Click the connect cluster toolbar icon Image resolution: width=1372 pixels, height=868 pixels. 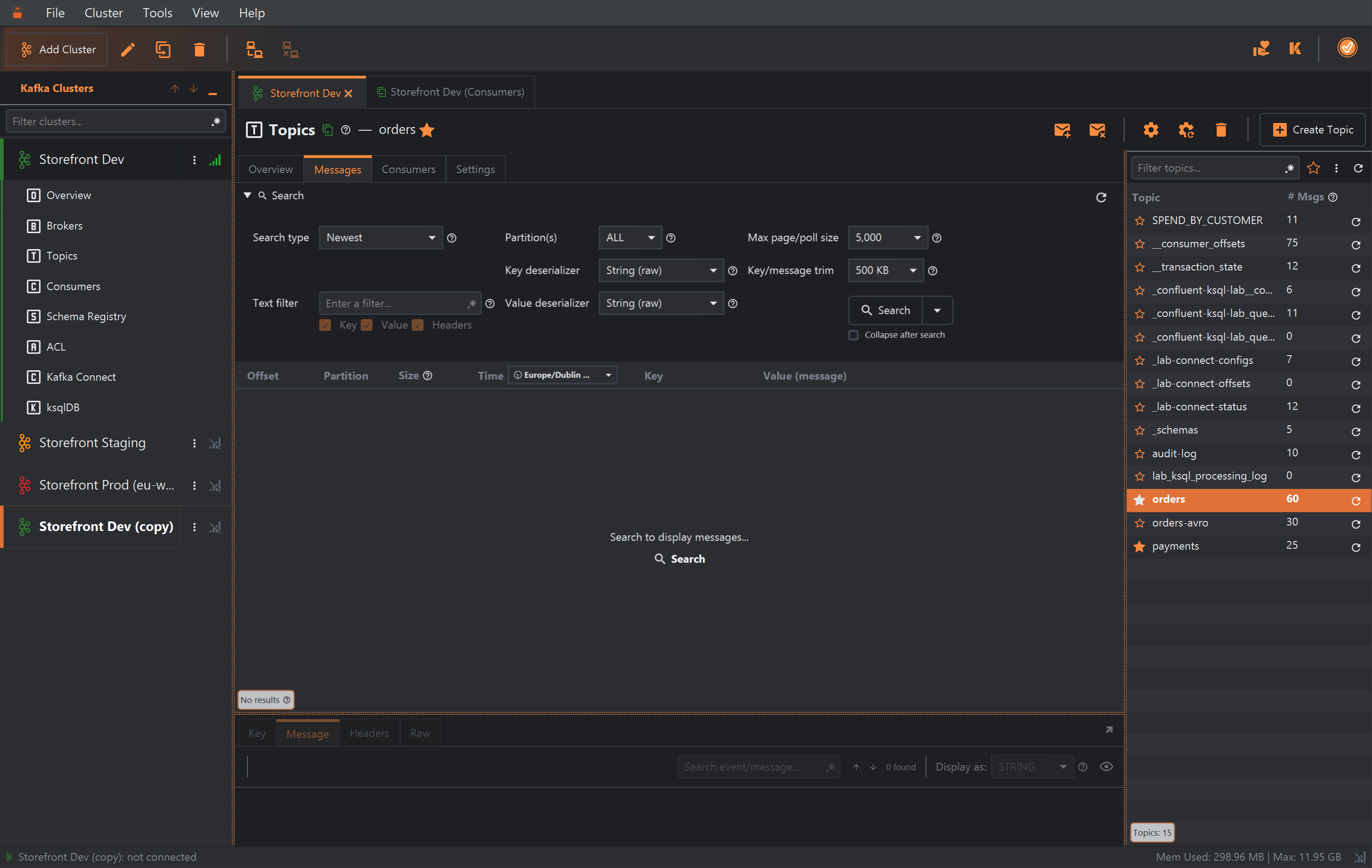(x=254, y=50)
